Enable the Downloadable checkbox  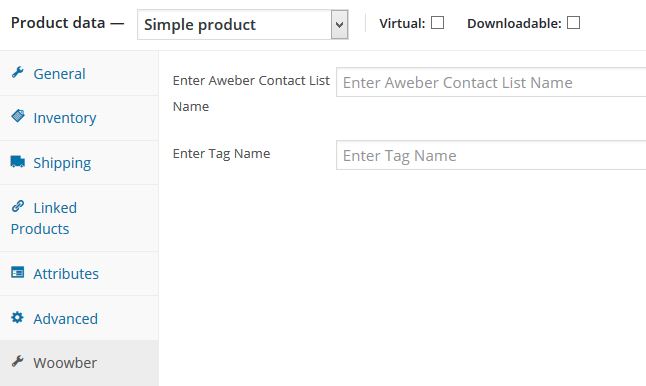click(573, 23)
